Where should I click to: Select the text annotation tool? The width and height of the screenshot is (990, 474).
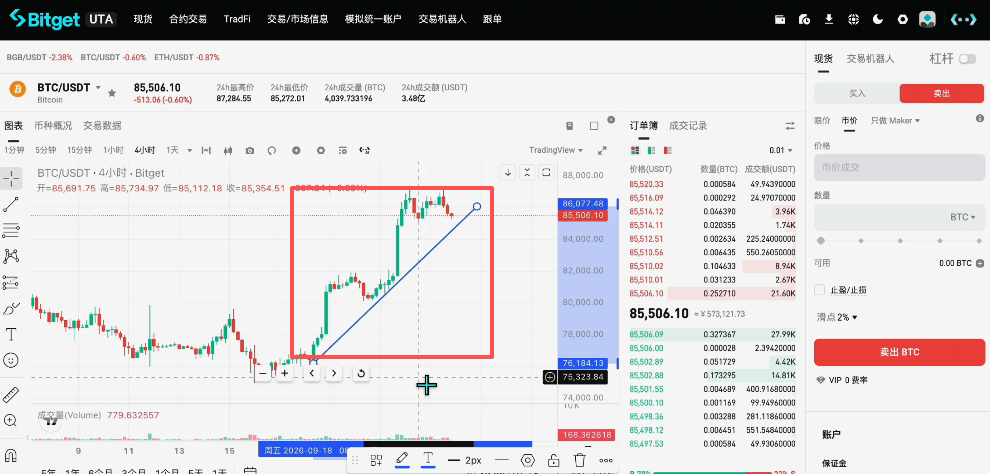11,334
